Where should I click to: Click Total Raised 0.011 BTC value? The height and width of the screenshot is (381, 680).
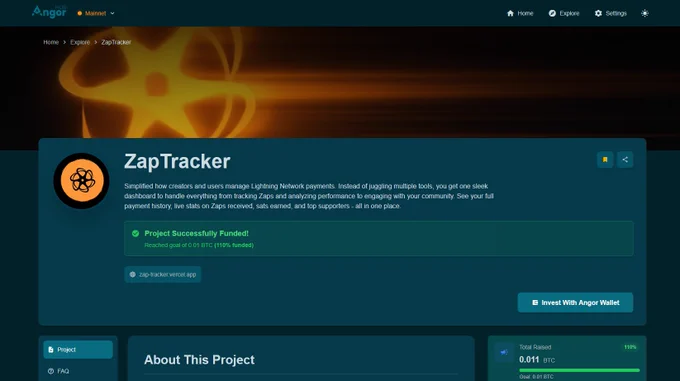tap(537, 360)
